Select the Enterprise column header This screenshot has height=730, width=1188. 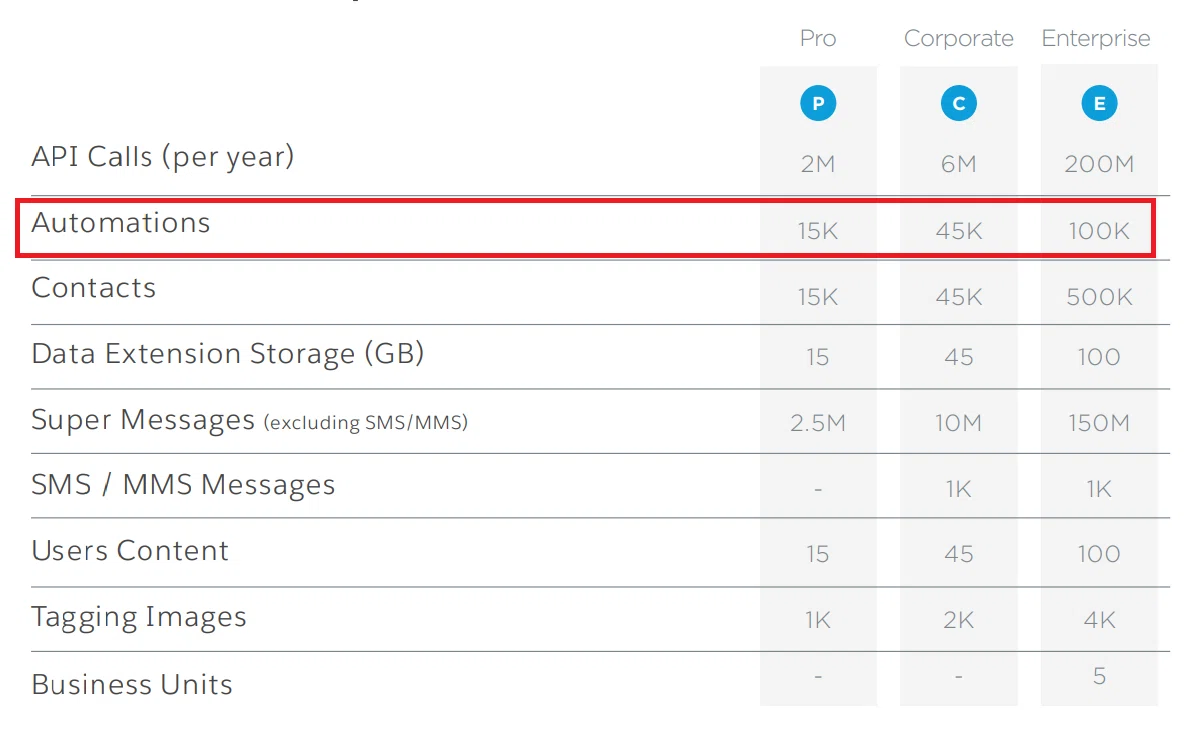pos(1096,39)
